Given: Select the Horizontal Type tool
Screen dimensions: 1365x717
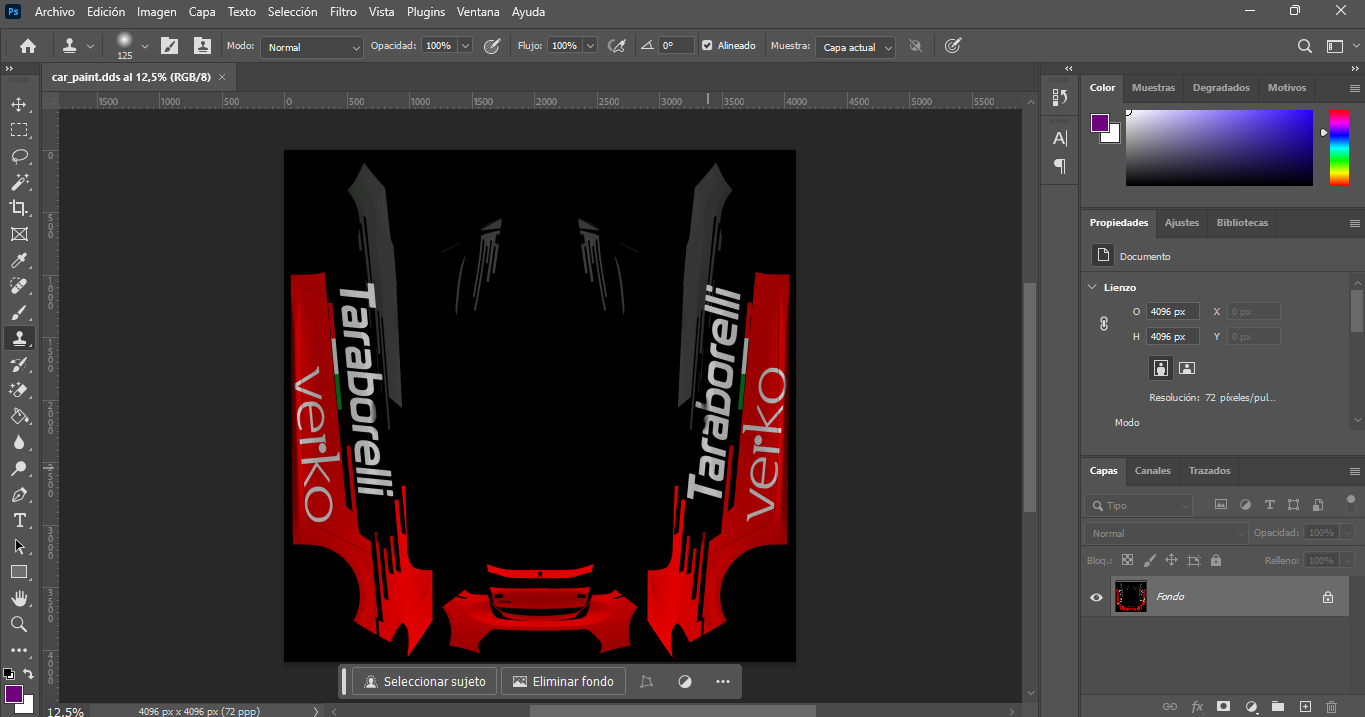Looking at the screenshot, I should tap(19, 520).
